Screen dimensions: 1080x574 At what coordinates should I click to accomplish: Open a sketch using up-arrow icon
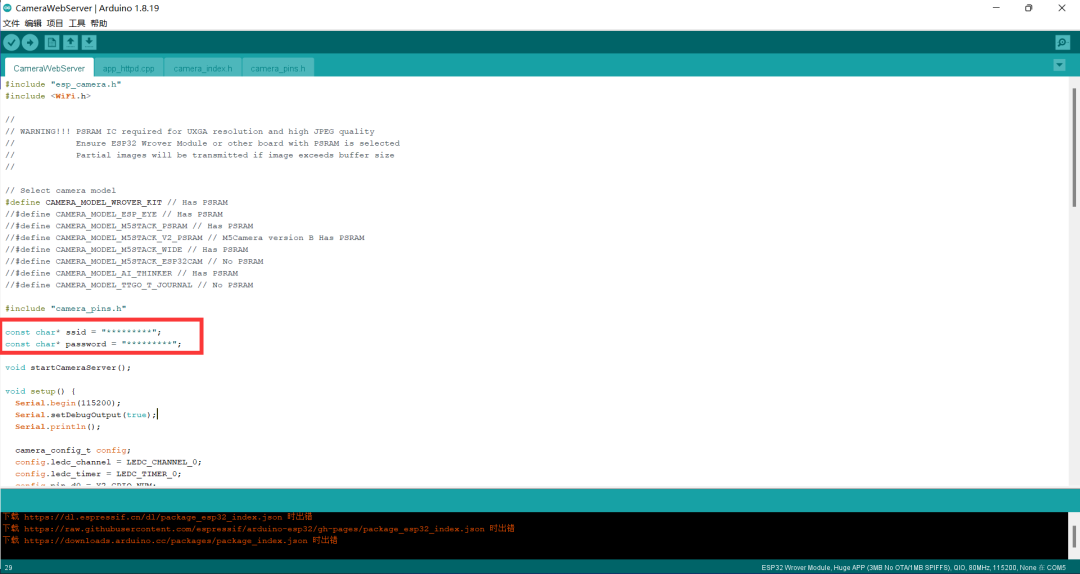[x=70, y=43]
